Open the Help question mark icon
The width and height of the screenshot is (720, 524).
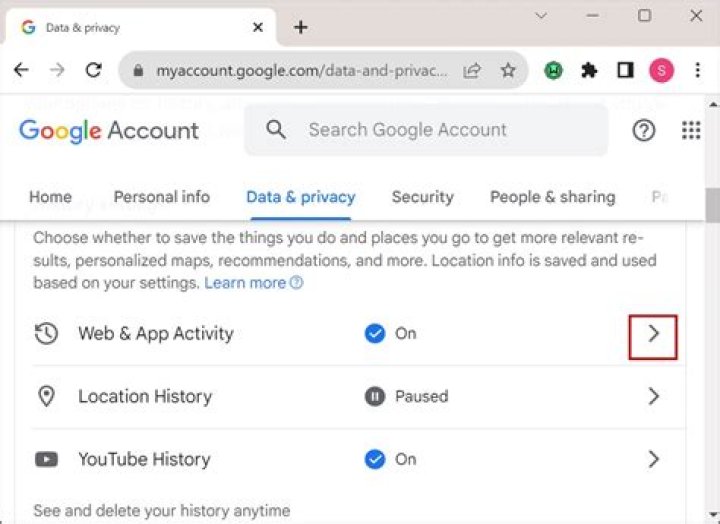(x=644, y=130)
